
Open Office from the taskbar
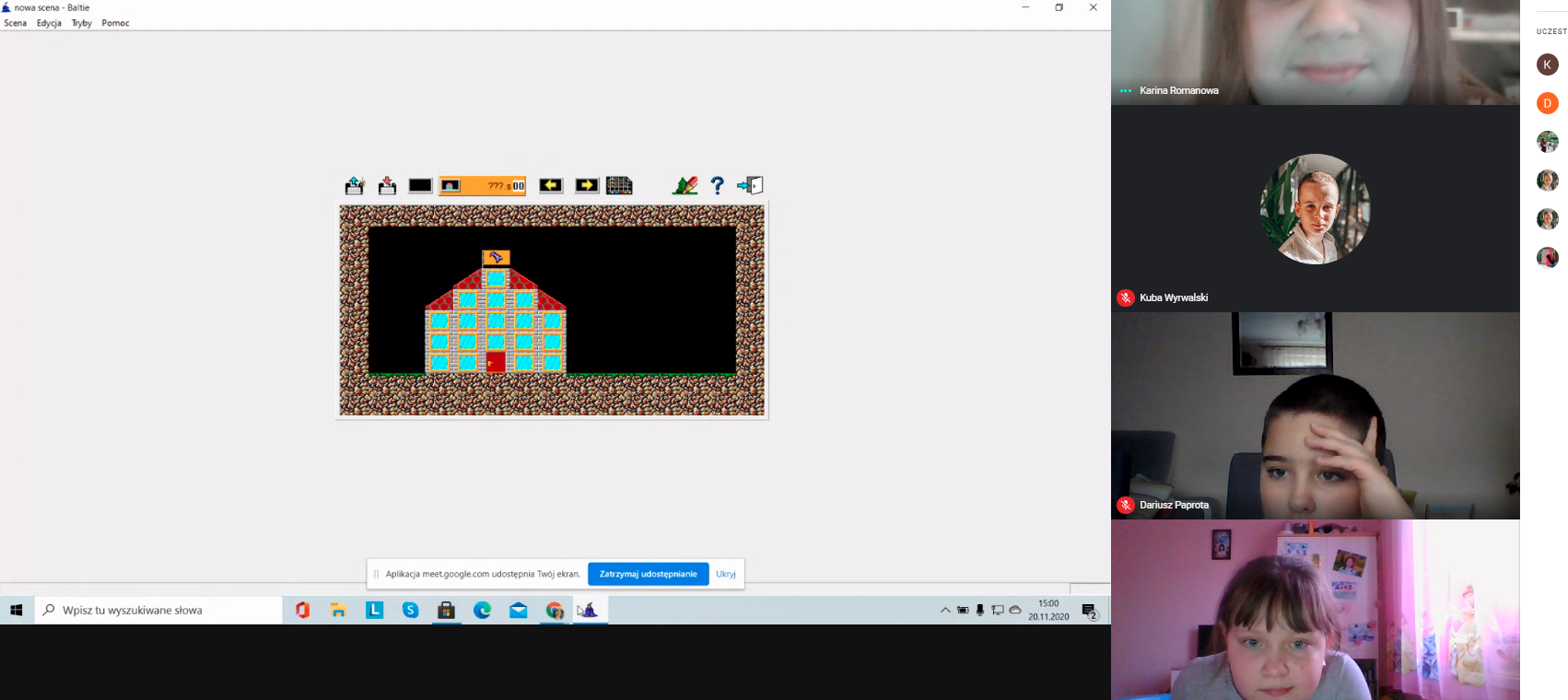302,610
